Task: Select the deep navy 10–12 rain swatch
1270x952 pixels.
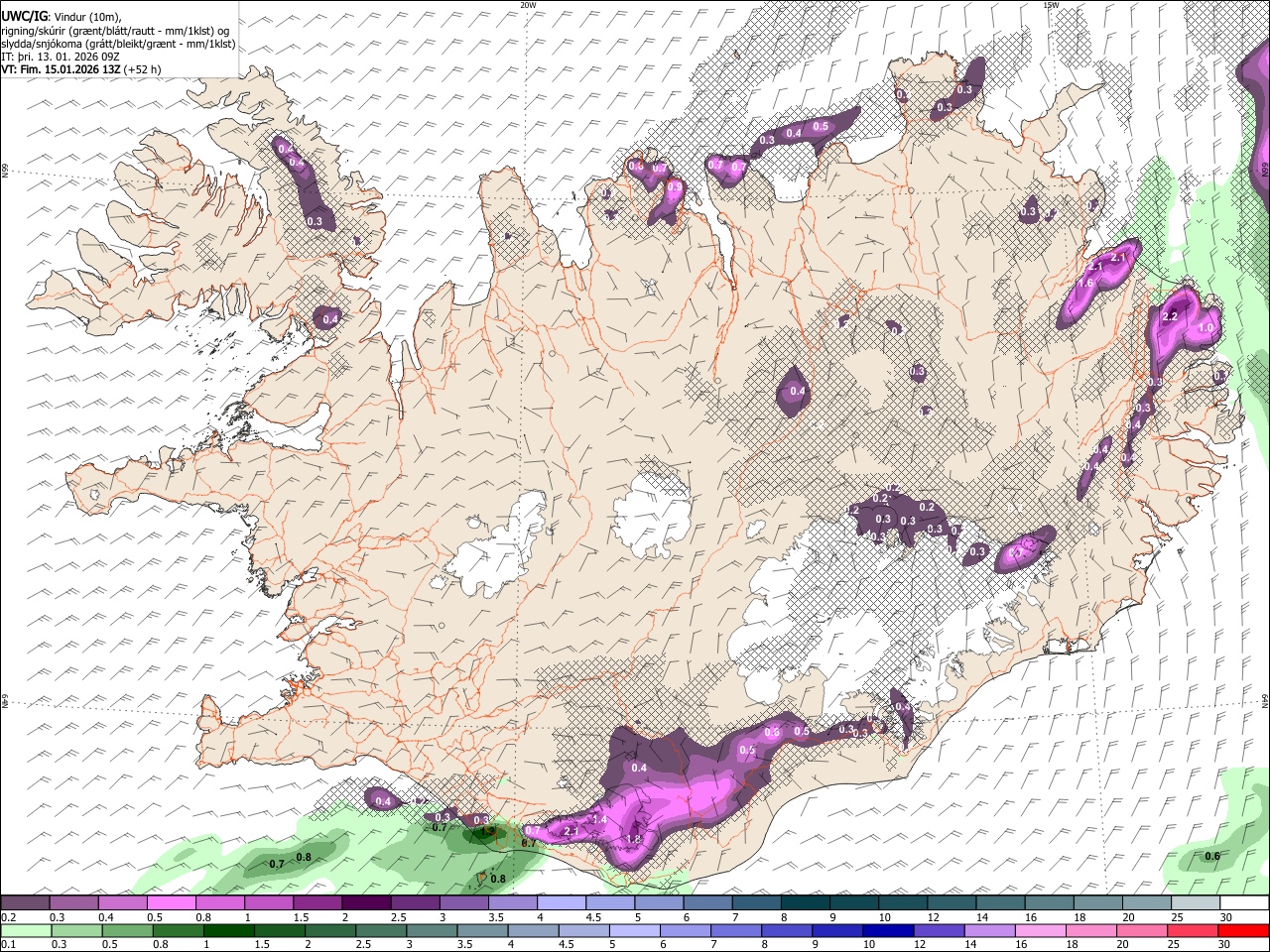Action: [x=889, y=930]
